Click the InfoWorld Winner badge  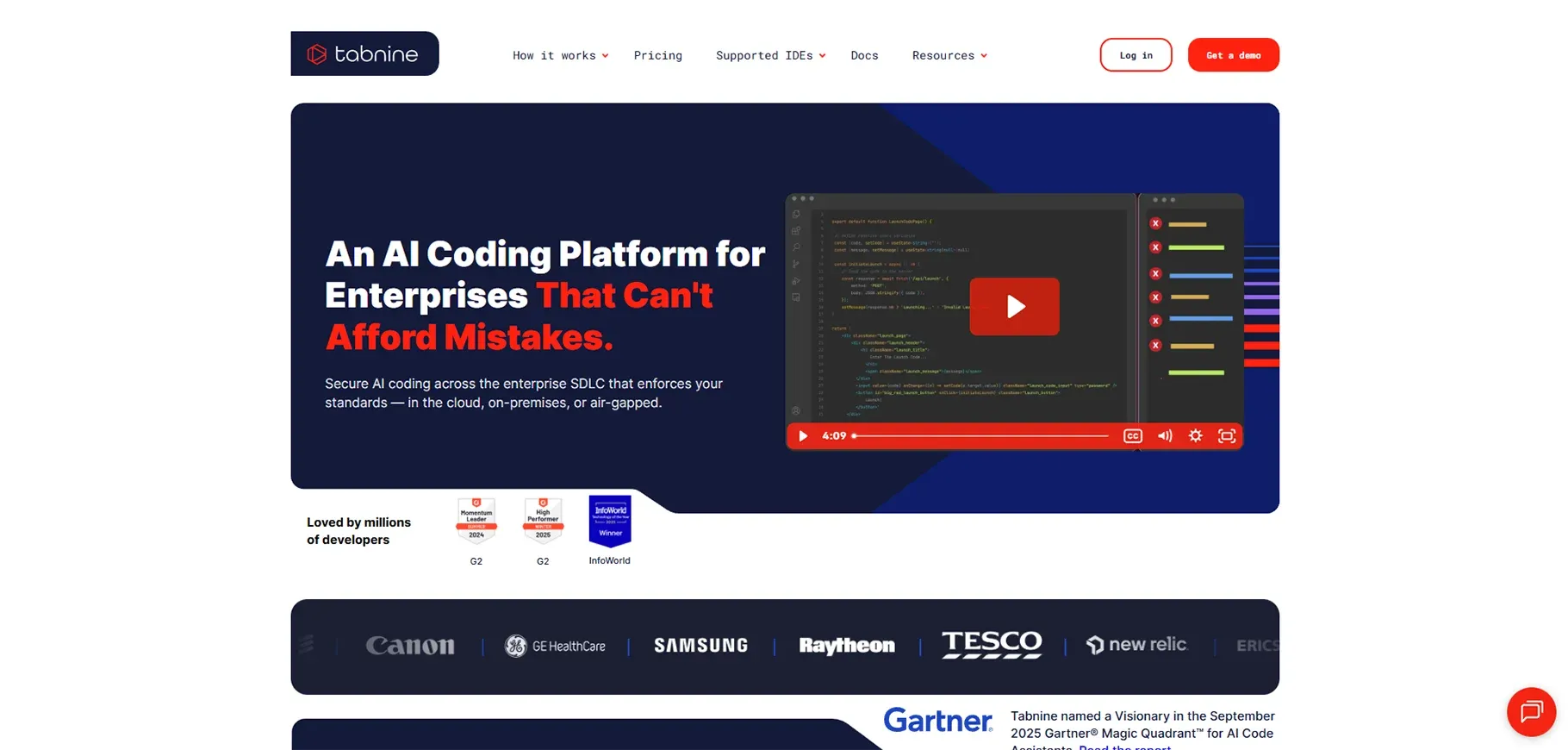click(610, 521)
